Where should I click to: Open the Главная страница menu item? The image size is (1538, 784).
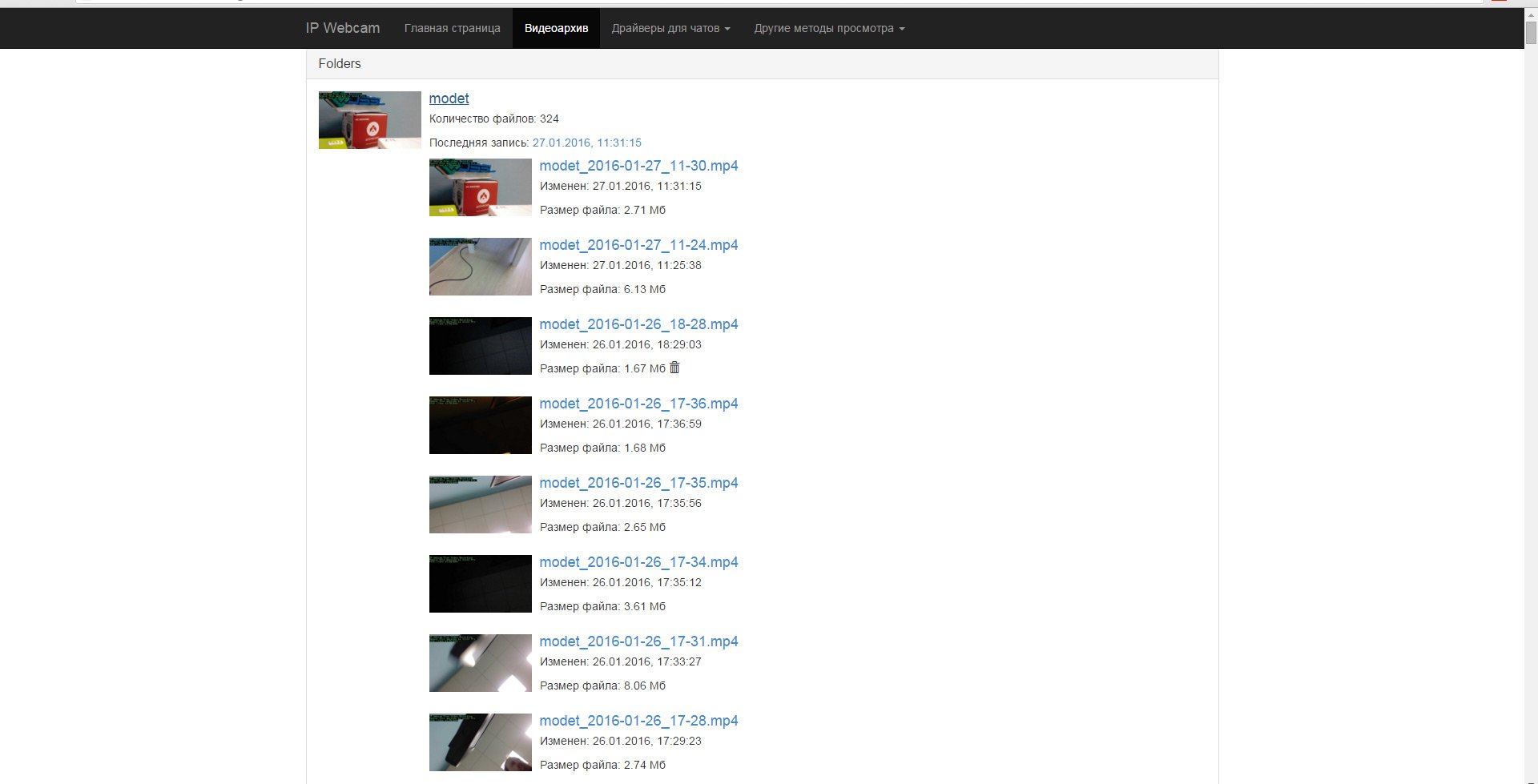pyautogui.click(x=452, y=28)
